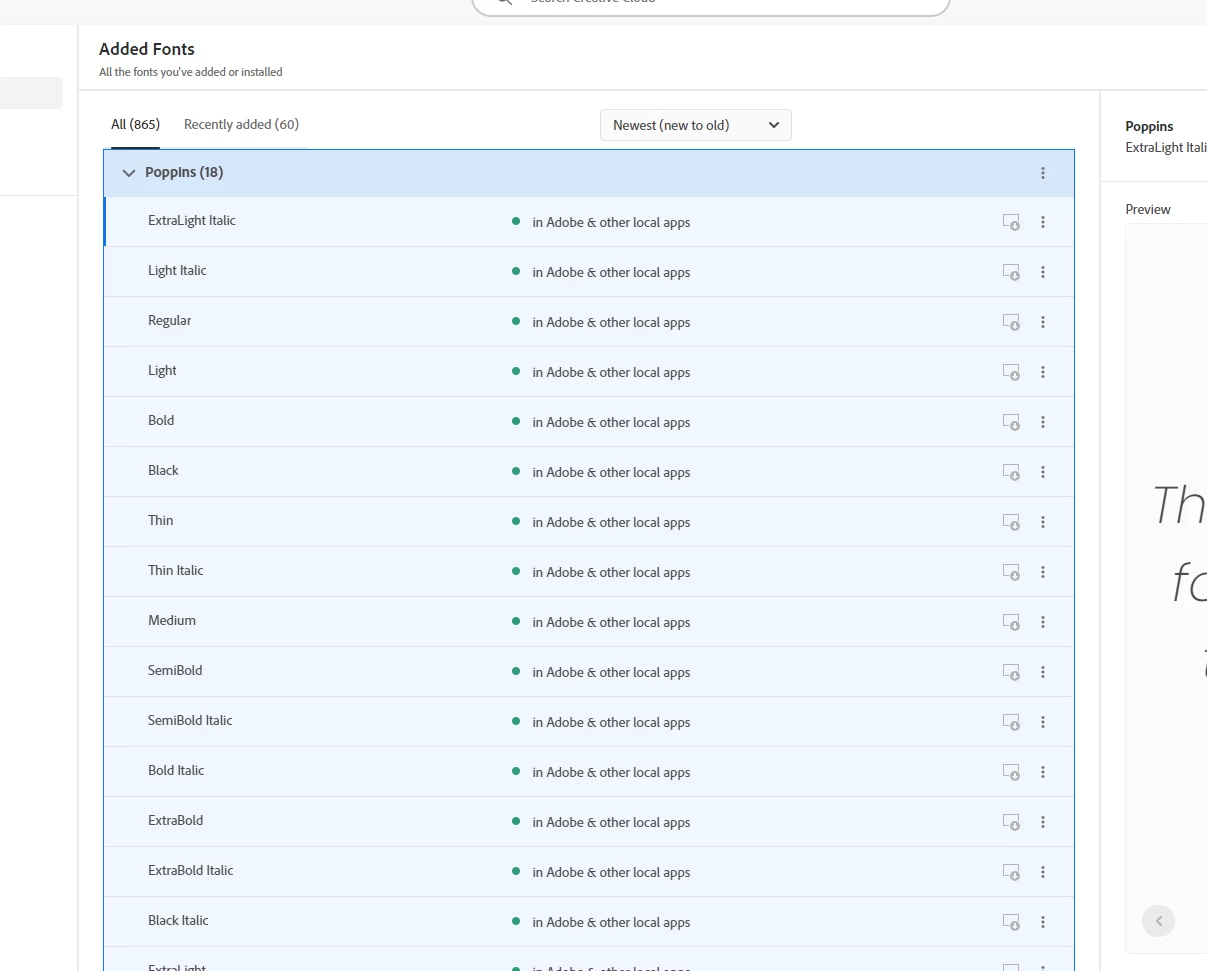This screenshot has height=971, width=1207.
Task: Select the Black Italic font name
Action: (x=178, y=921)
